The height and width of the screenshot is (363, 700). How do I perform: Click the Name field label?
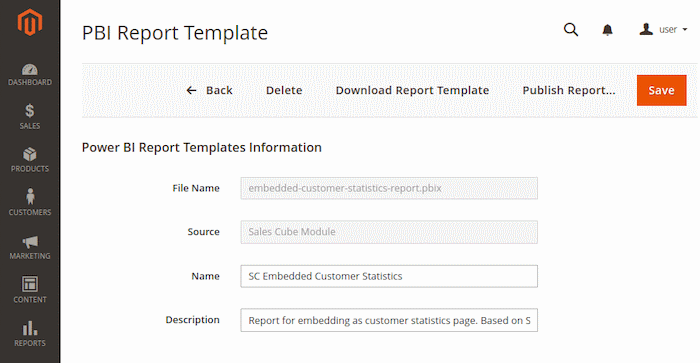[x=205, y=276]
